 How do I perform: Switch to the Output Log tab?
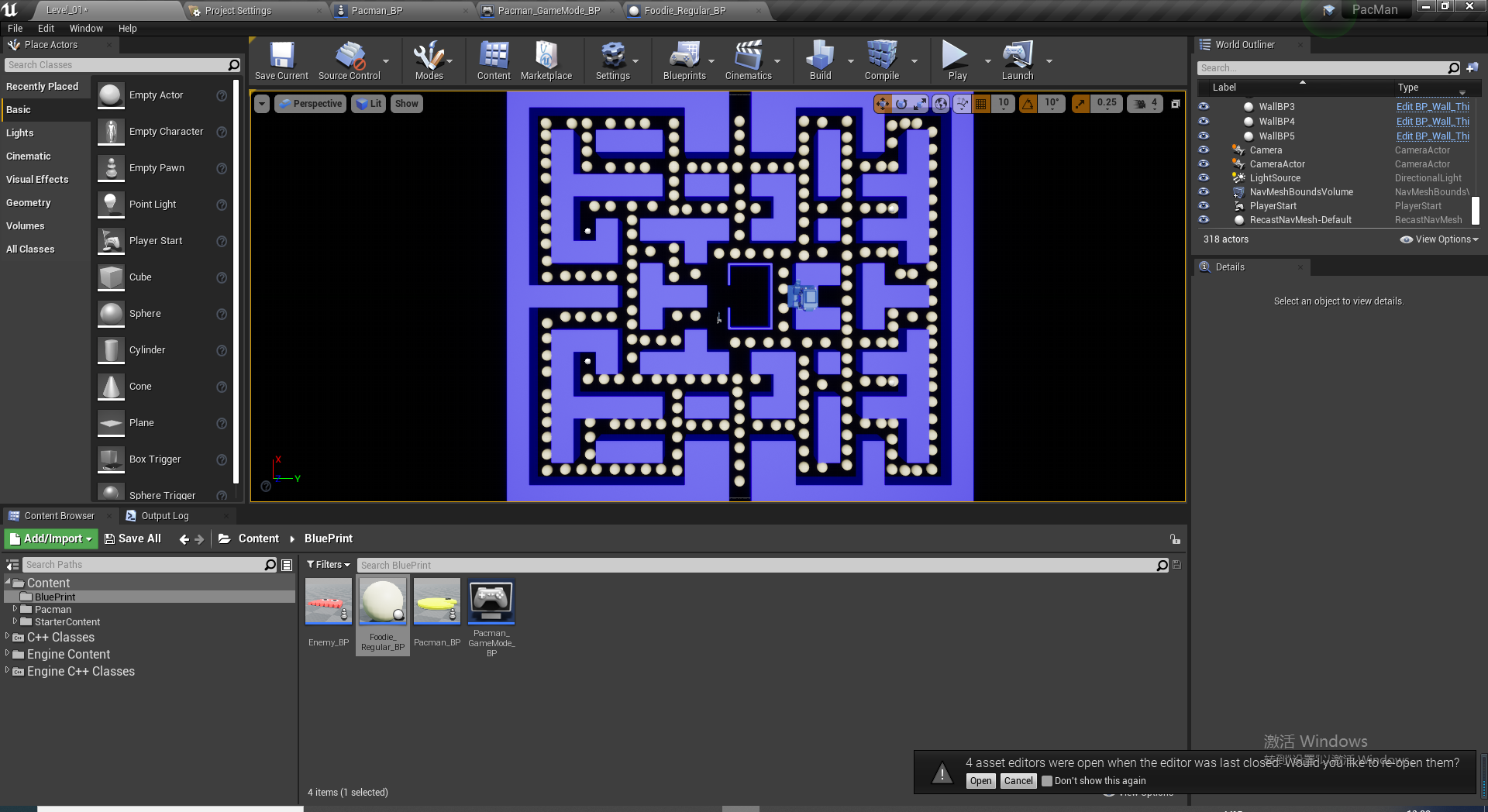(164, 515)
